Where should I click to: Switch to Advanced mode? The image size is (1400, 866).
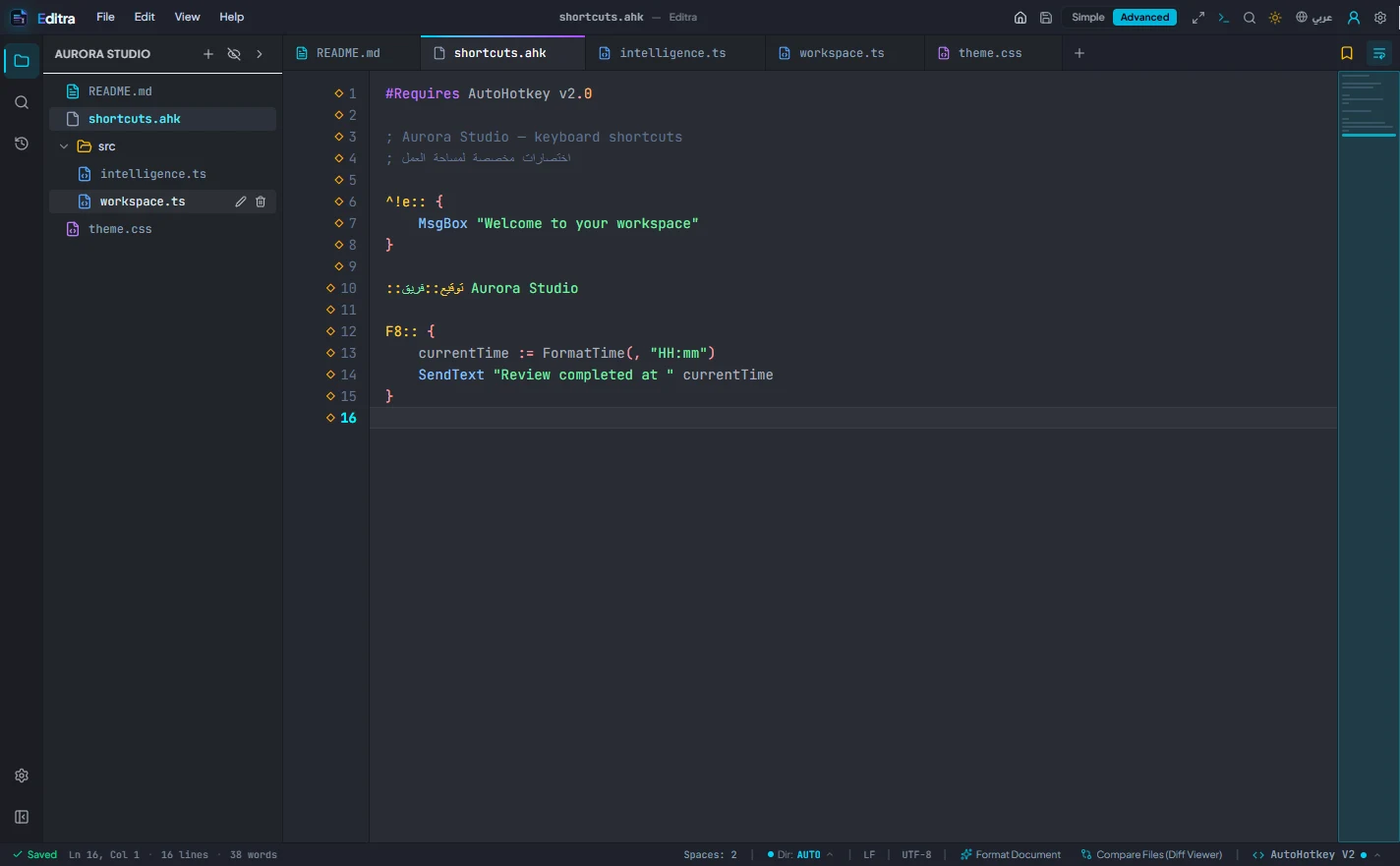[x=1144, y=18]
